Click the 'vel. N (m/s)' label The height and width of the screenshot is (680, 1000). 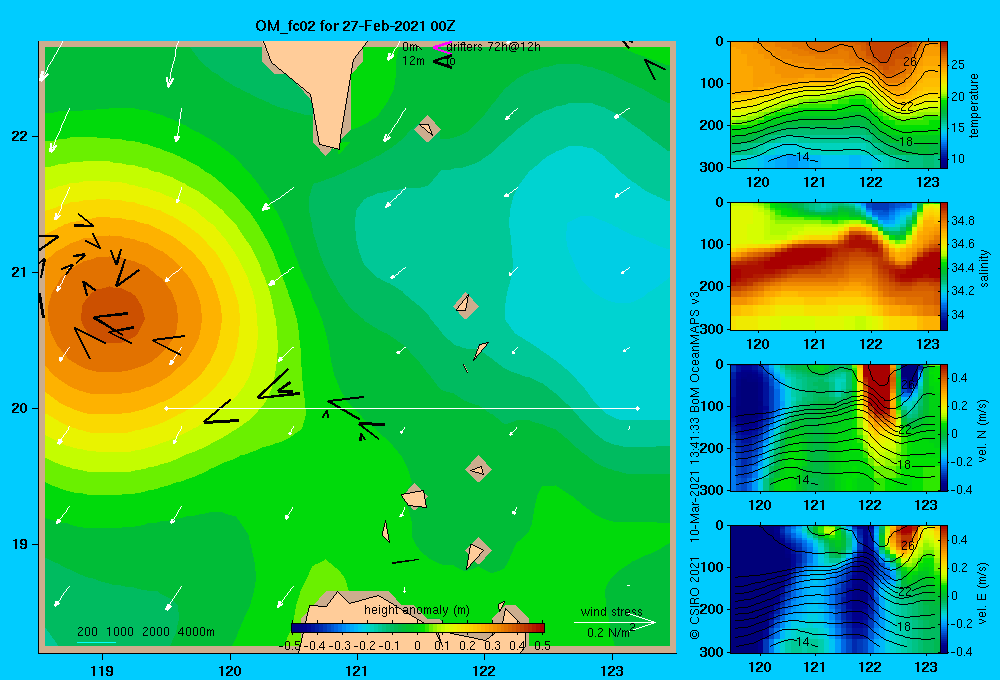pyautogui.click(x=983, y=431)
